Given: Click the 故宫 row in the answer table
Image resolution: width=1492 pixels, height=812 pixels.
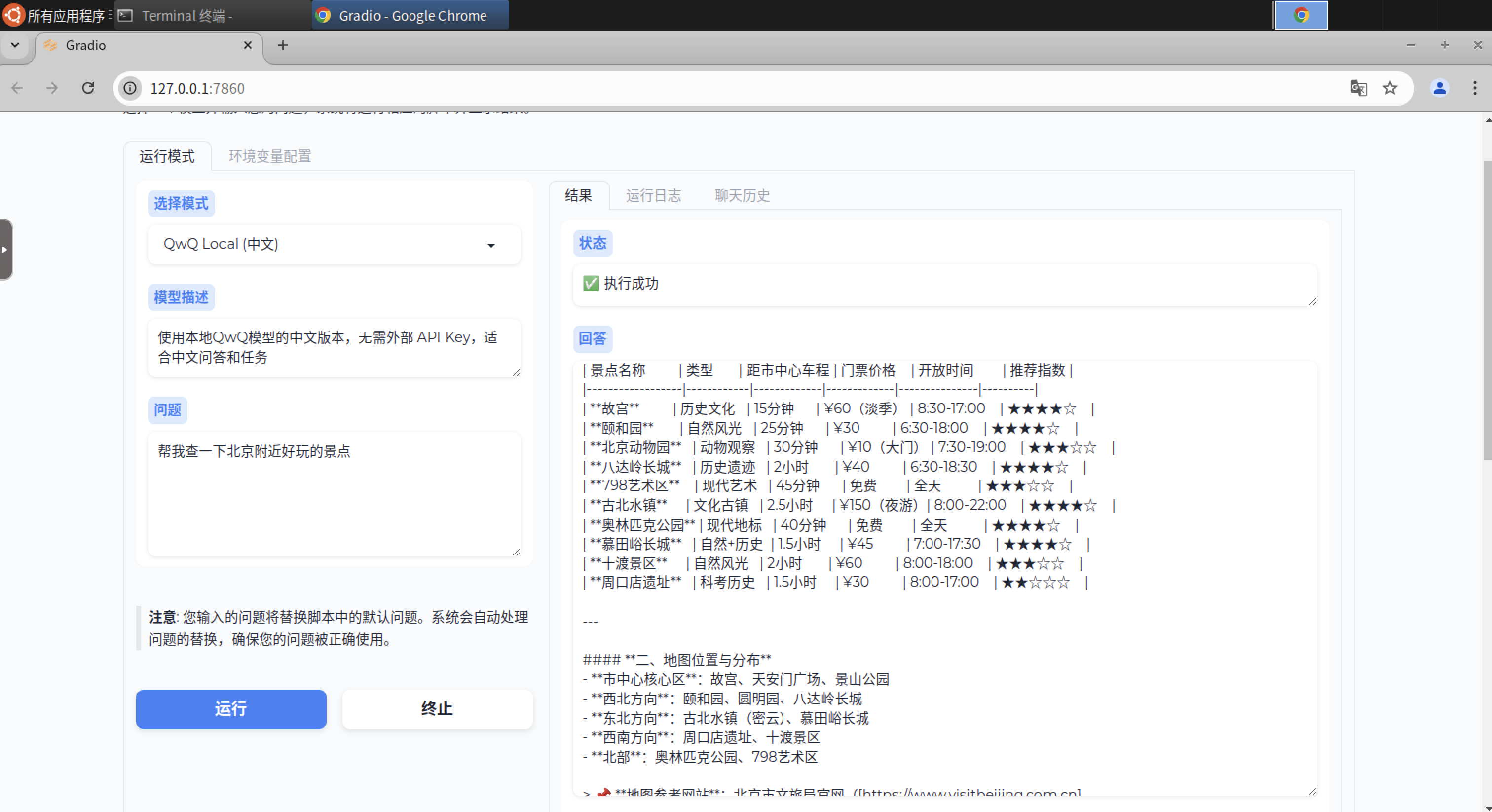Looking at the screenshot, I should pyautogui.click(x=839, y=409).
